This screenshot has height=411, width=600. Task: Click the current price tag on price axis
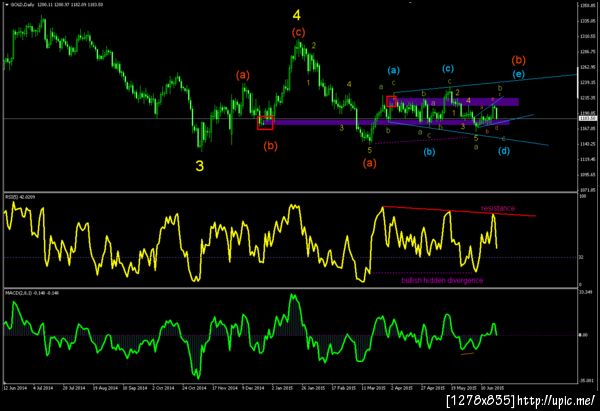[588, 119]
